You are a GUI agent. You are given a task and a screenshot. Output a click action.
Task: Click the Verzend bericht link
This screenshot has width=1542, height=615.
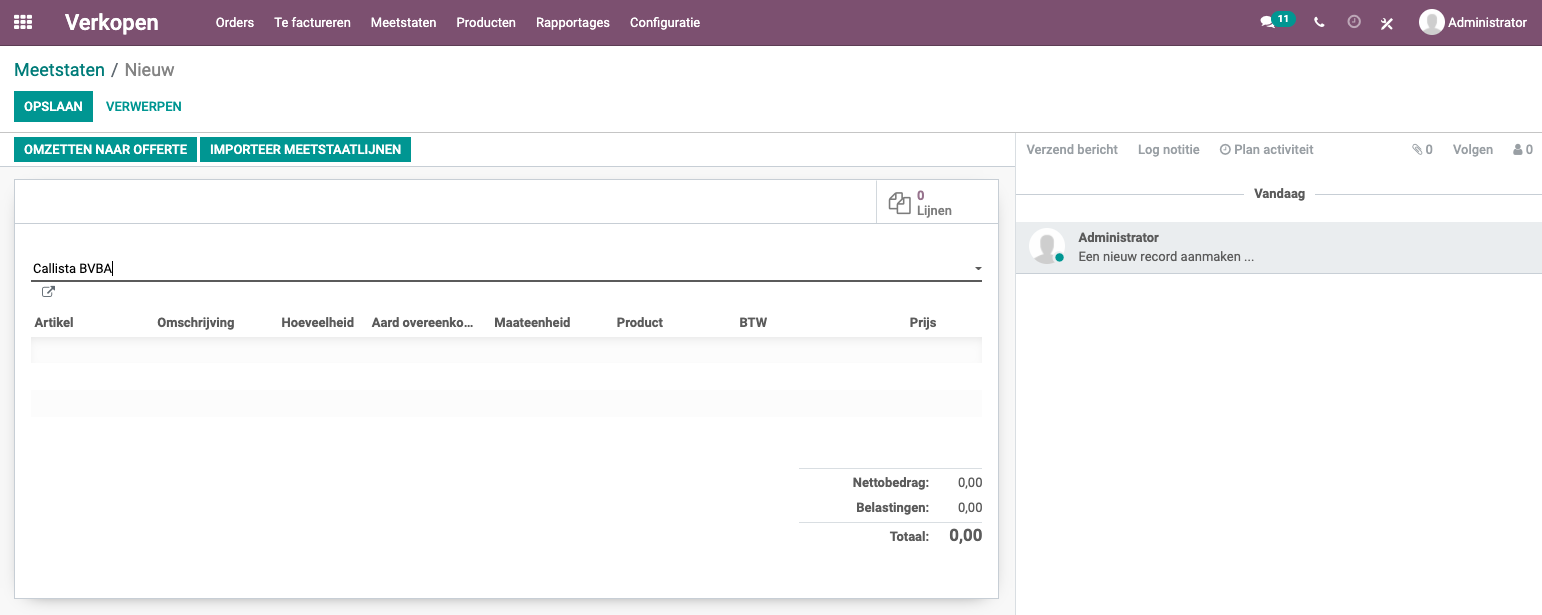coord(1072,150)
